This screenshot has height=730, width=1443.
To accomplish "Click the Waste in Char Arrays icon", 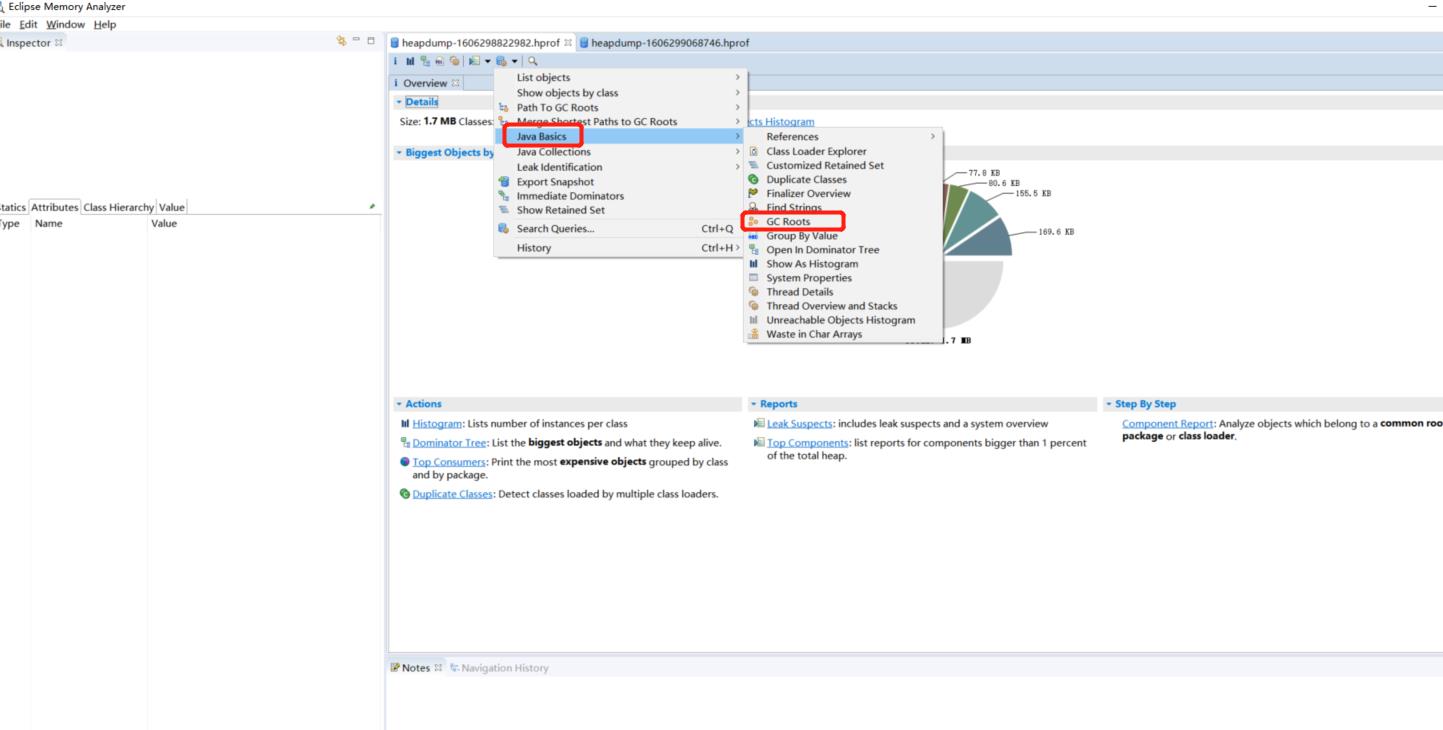I will point(754,334).
